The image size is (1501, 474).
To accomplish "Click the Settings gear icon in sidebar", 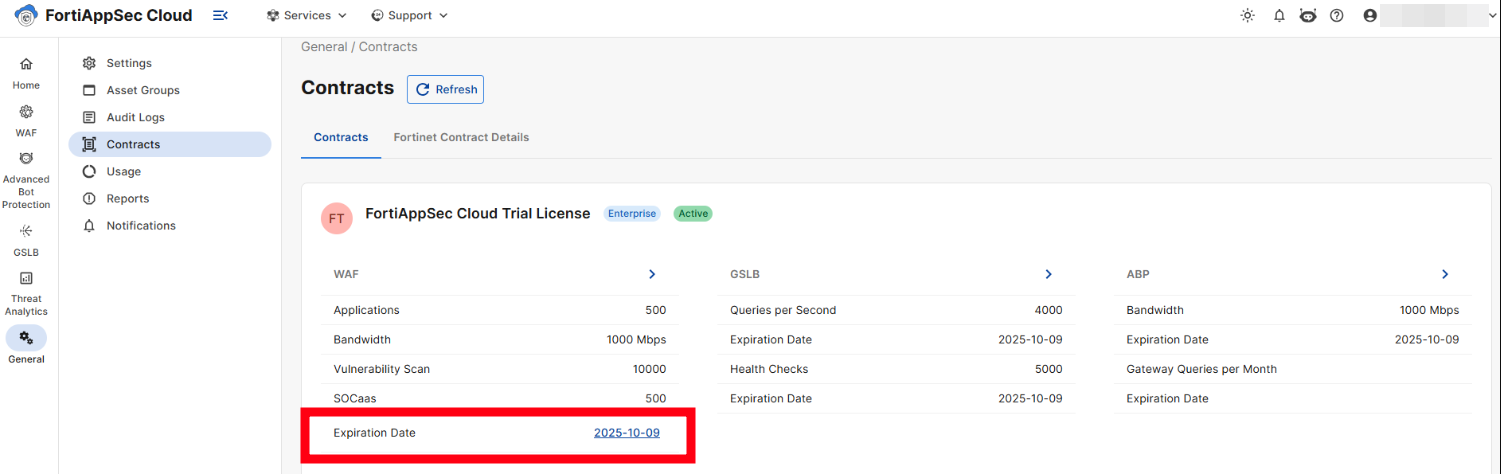I will (x=89, y=63).
